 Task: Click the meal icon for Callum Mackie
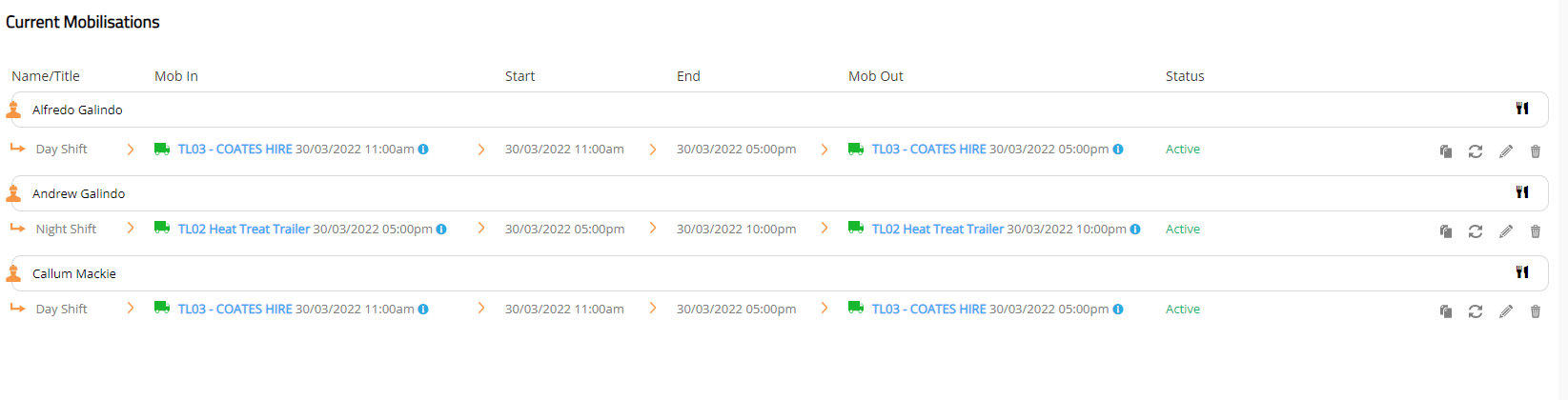pyautogui.click(x=1522, y=272)
